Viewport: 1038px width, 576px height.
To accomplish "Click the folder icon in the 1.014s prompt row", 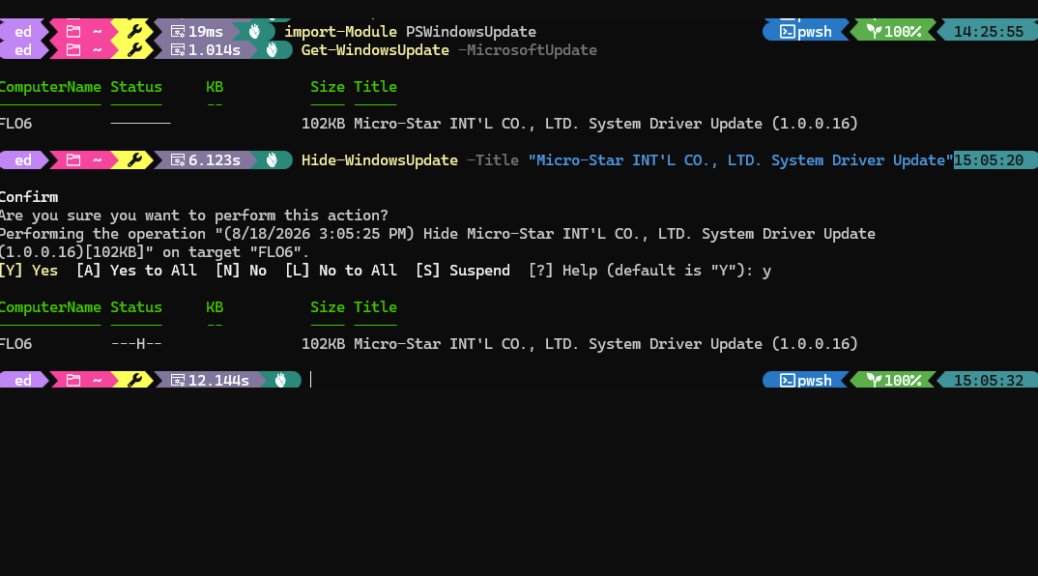I will pos(73,50).
